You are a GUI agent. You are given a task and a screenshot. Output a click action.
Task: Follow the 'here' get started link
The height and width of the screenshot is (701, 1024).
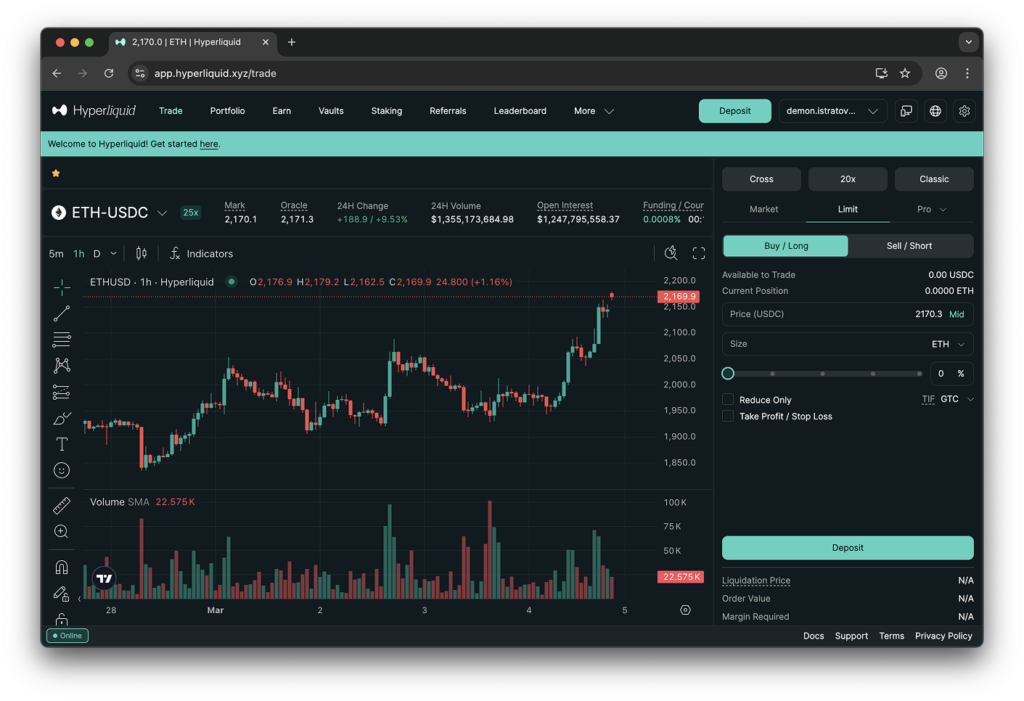click(209, 144)
